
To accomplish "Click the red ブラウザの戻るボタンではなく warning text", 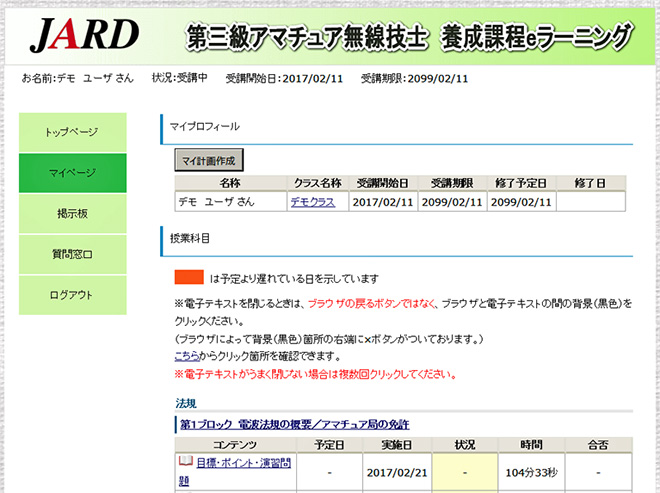I will 373,303.
